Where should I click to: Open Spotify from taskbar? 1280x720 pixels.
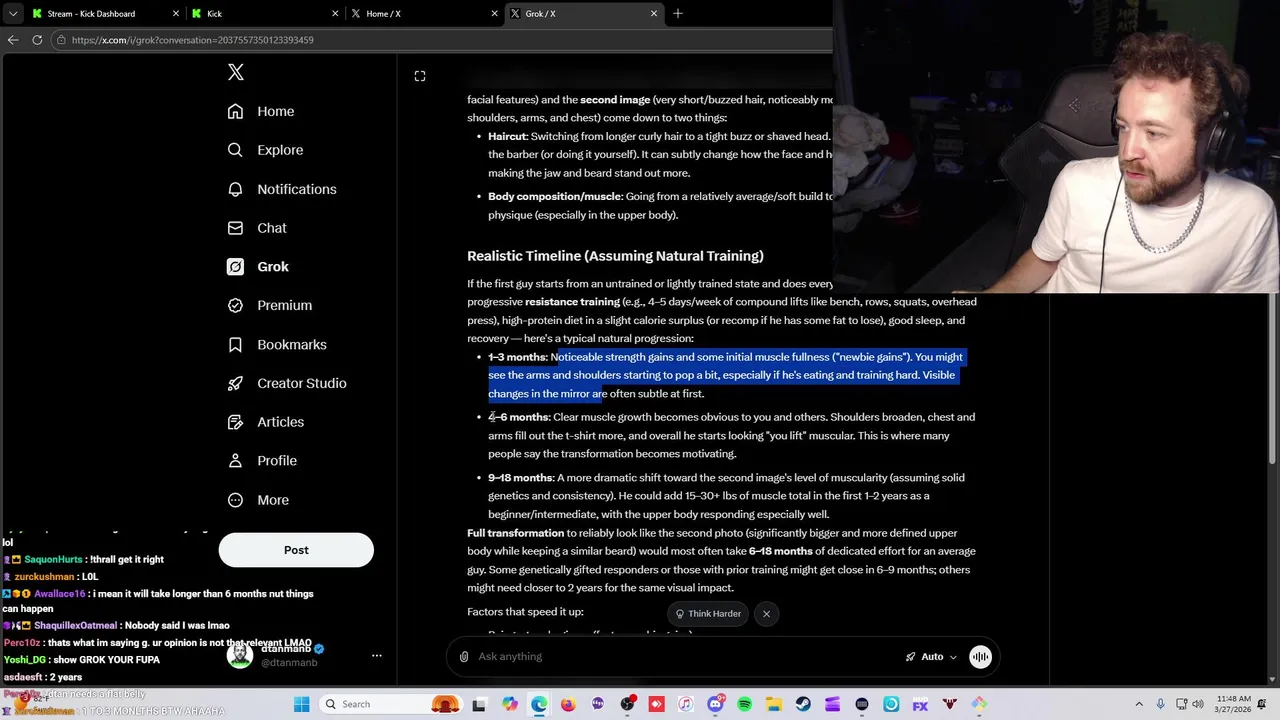(x=744, y=704)
